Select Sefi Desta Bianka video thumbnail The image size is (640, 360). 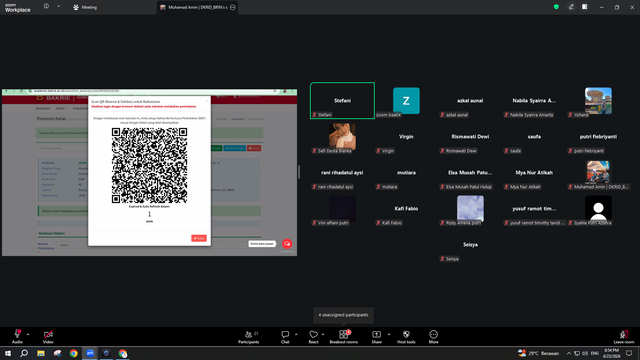point(342,136)
